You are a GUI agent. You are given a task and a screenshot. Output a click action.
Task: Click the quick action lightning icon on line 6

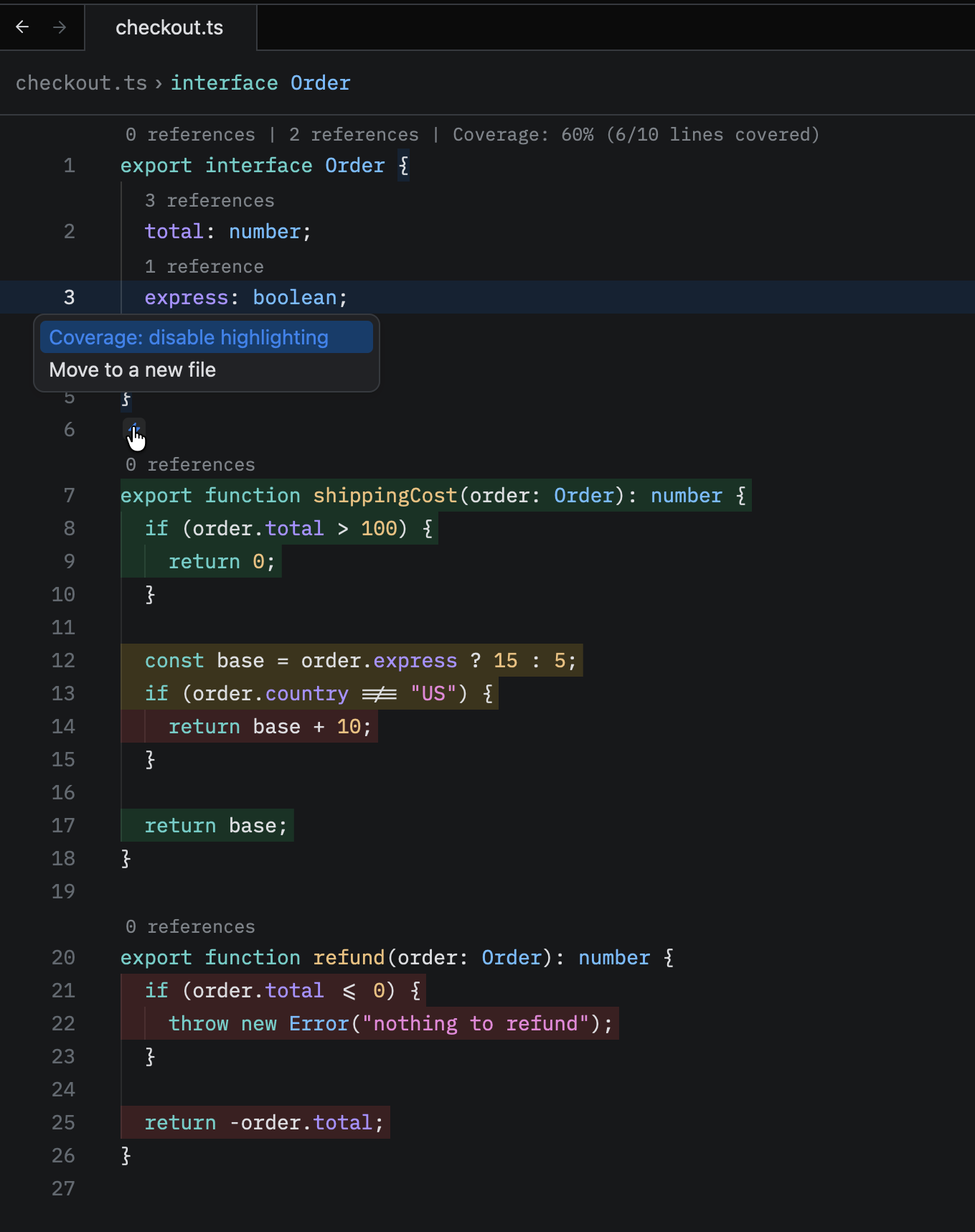pos(134,430)
